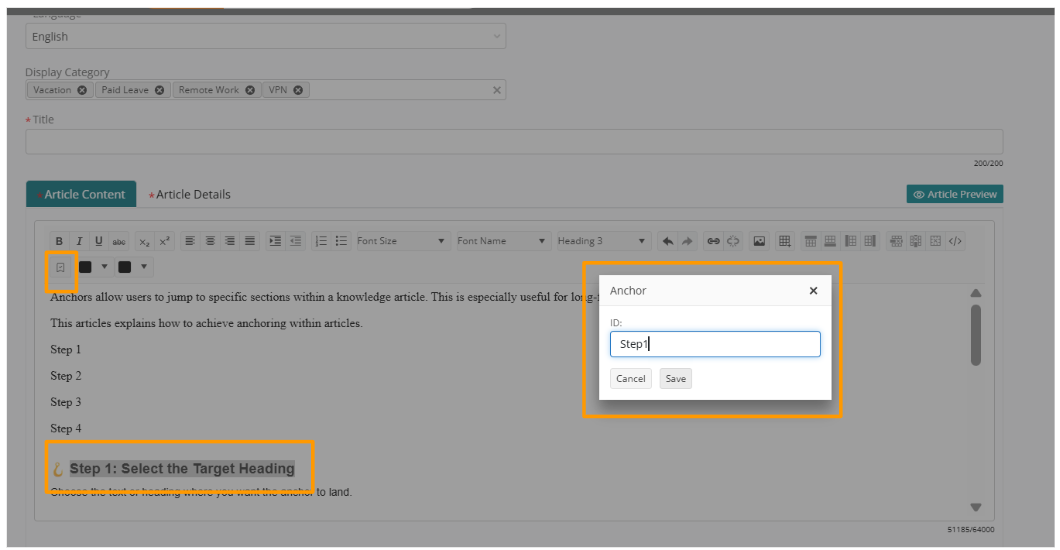Switch to the Article Details tab
This screenshot has height=550, width=1060.
(190, 195)
